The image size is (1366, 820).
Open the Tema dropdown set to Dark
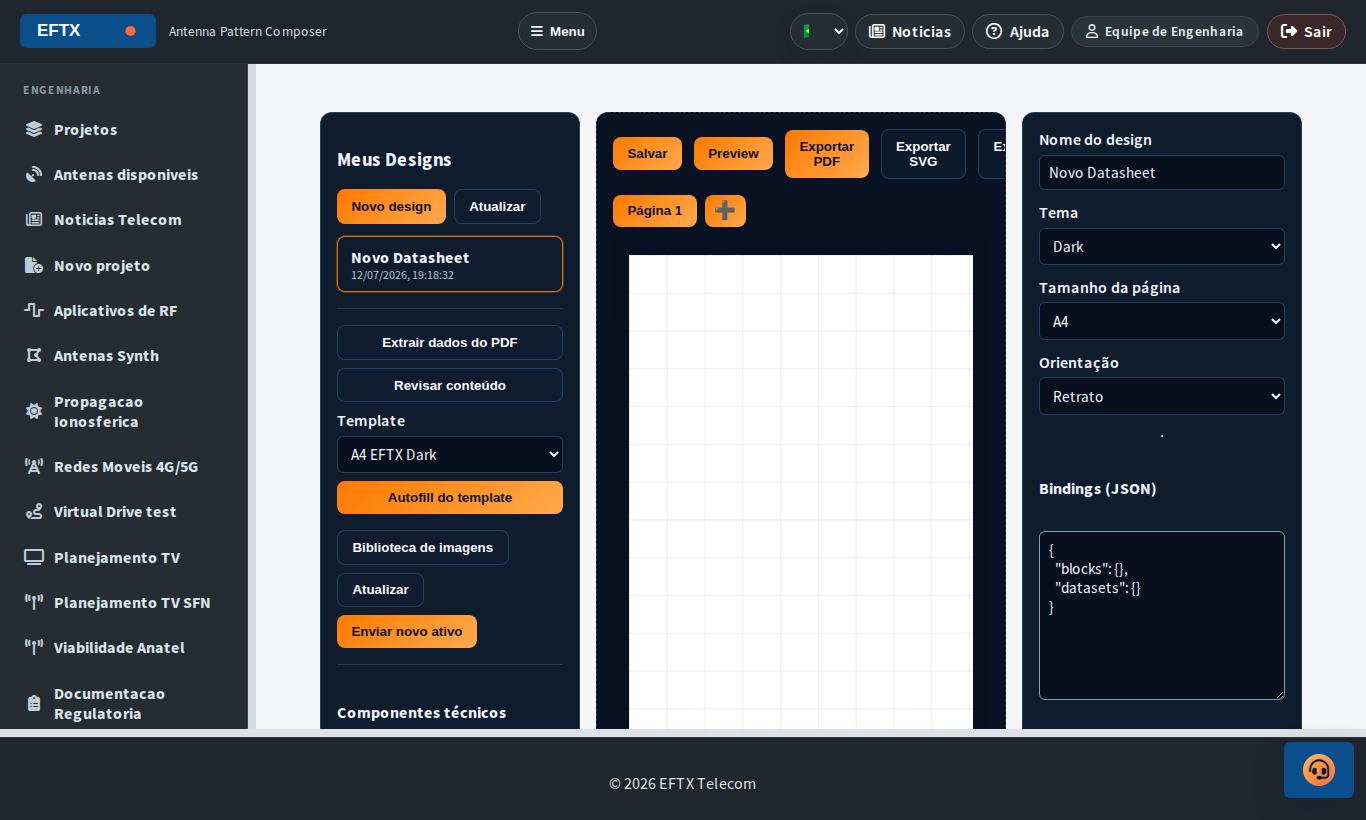(x=1162, y=246)
